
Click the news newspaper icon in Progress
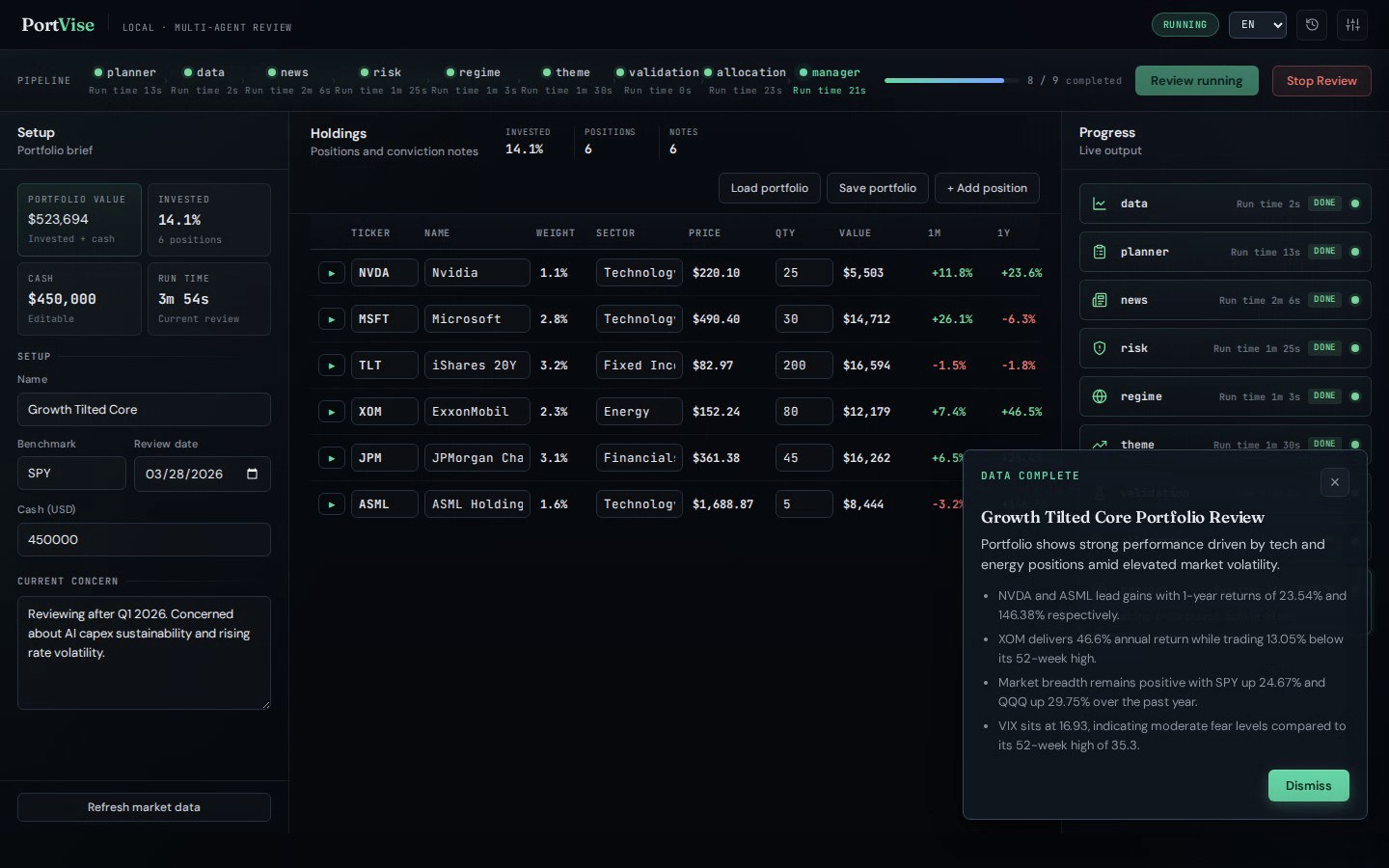point(1100,300)
